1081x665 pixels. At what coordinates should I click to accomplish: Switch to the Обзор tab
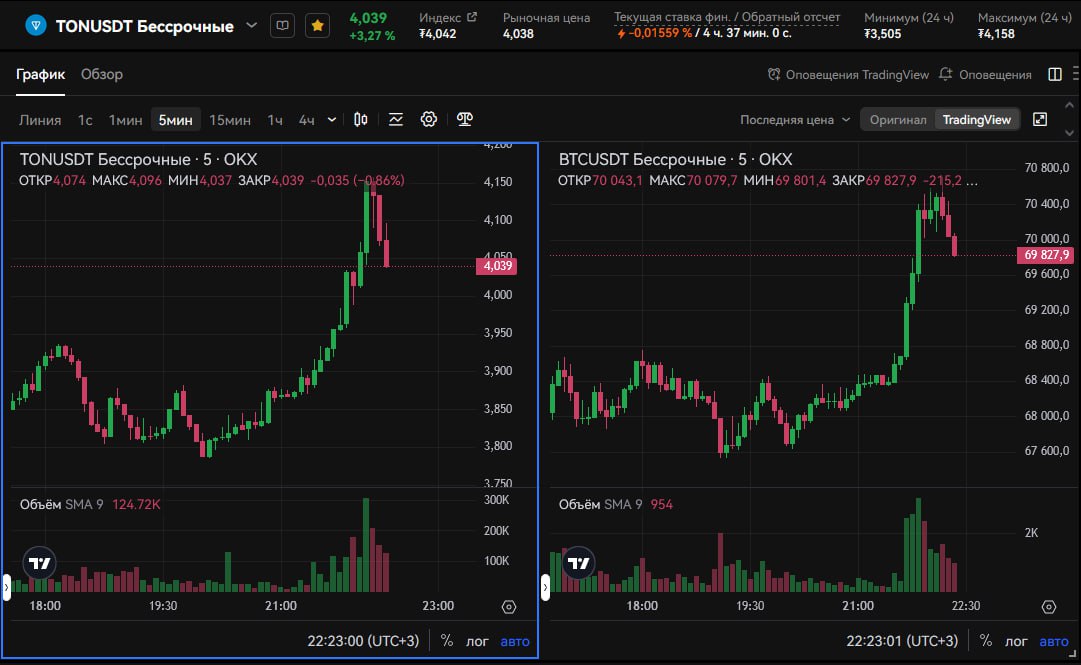pyautogui.click(x=102, y=74)
